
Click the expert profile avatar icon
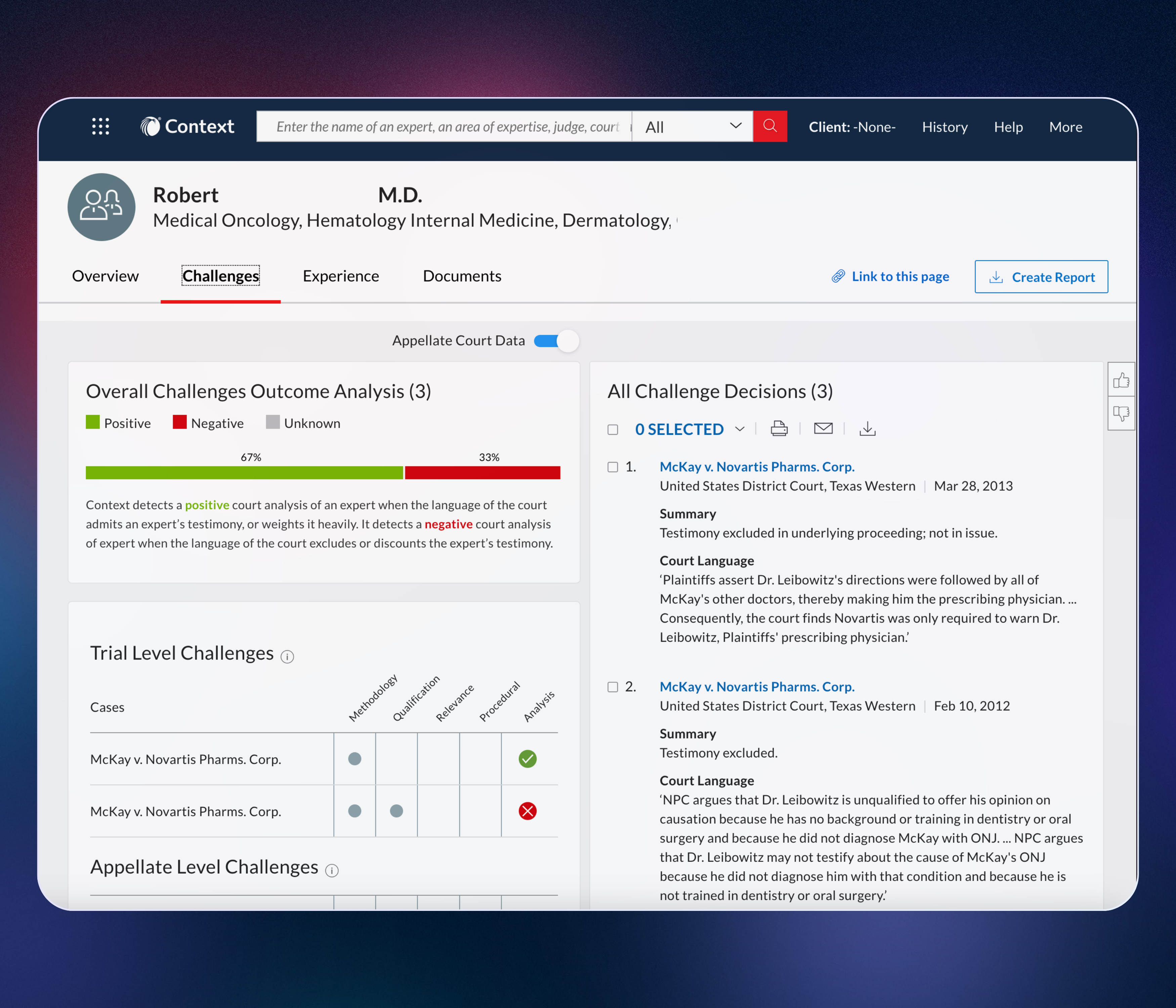pos(101,207)
